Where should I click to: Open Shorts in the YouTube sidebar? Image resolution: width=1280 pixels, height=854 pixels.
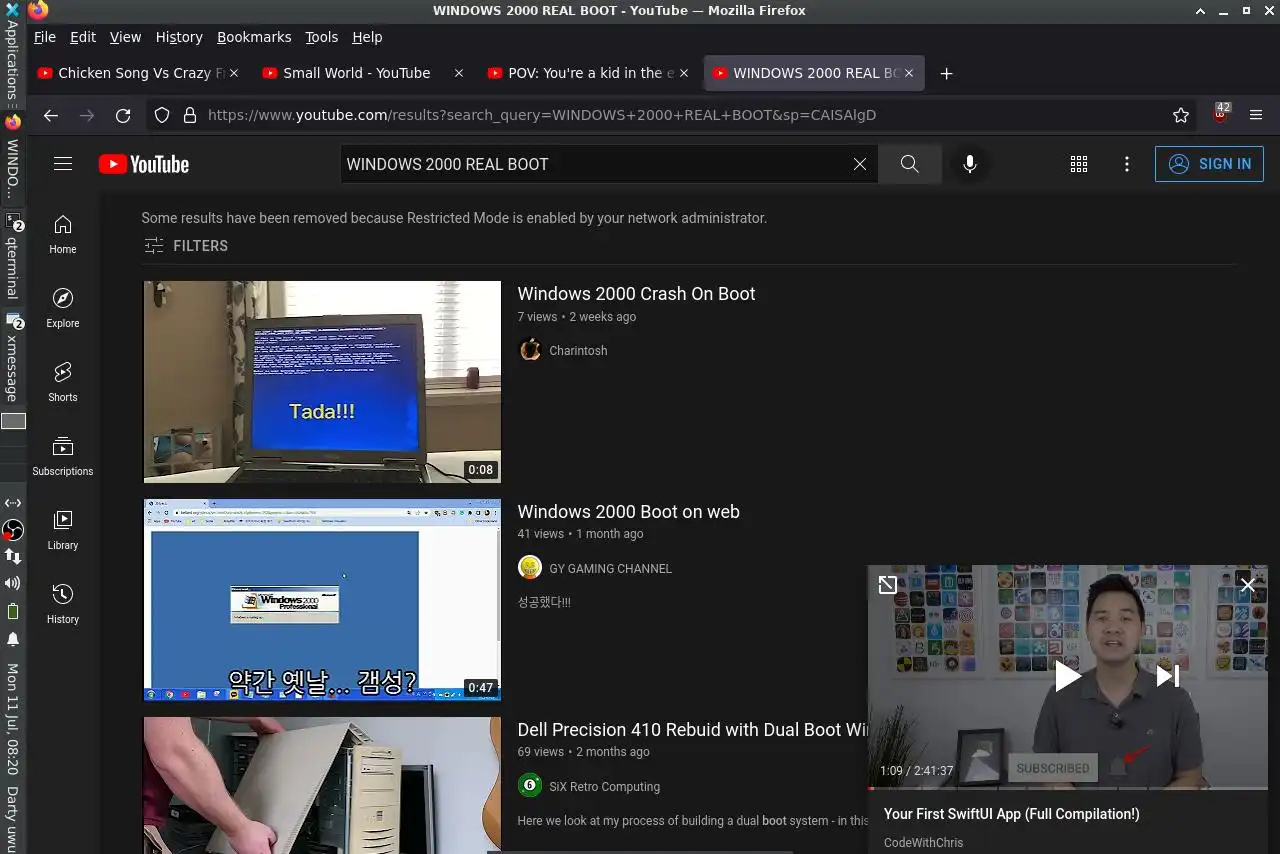(x=63, y=382)
